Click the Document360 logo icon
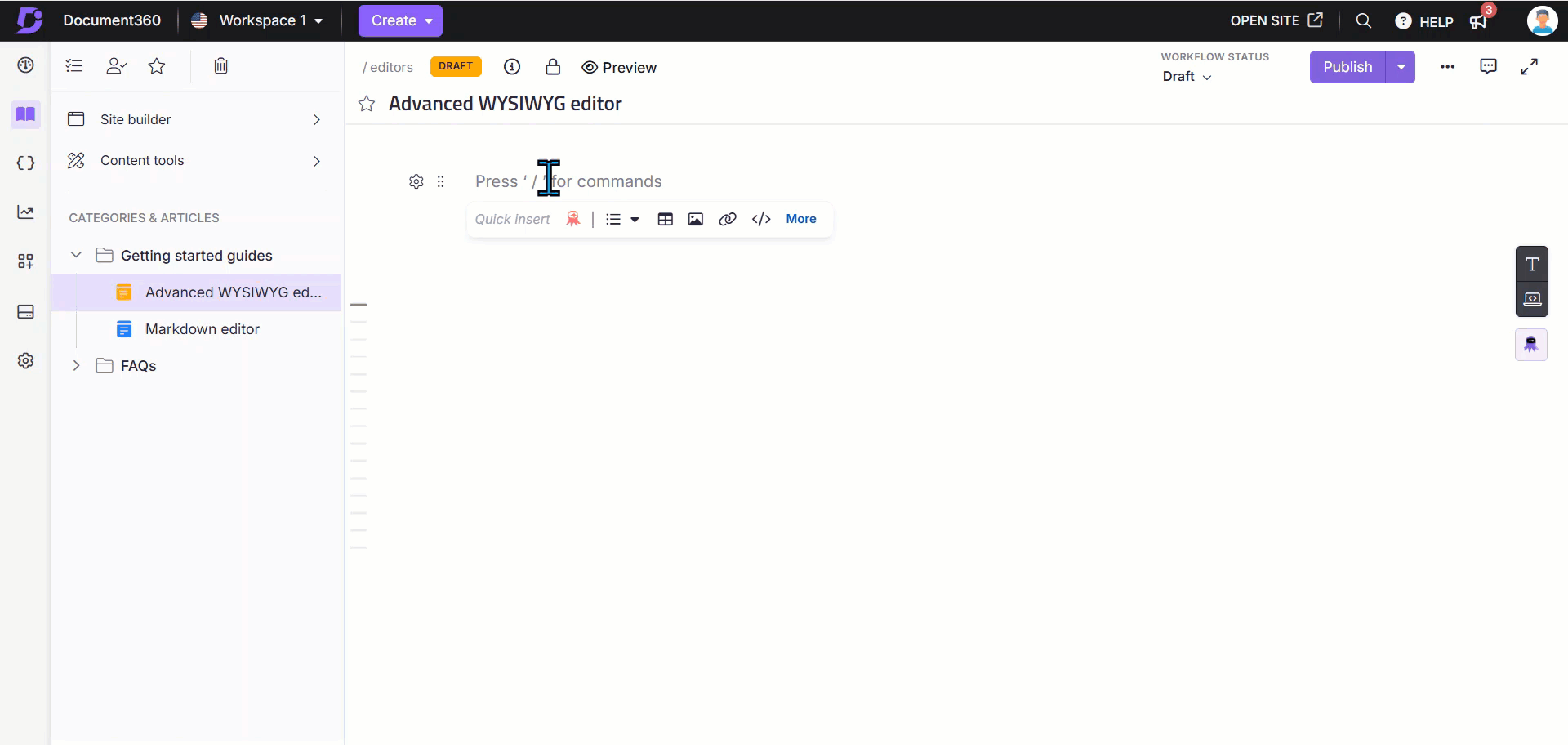The width and height of the screenshot is (1568, 745). tap(29, 20)
